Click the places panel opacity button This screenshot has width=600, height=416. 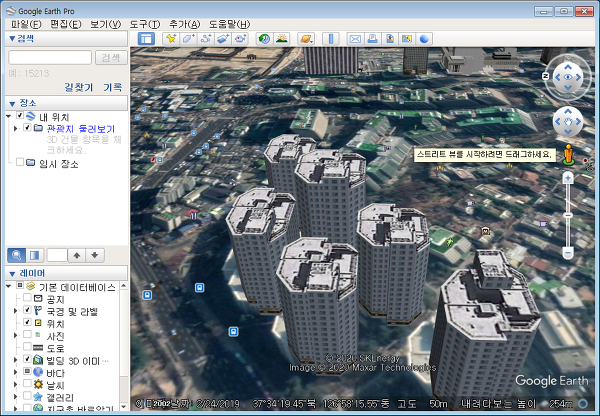click(x=35, y=255)
